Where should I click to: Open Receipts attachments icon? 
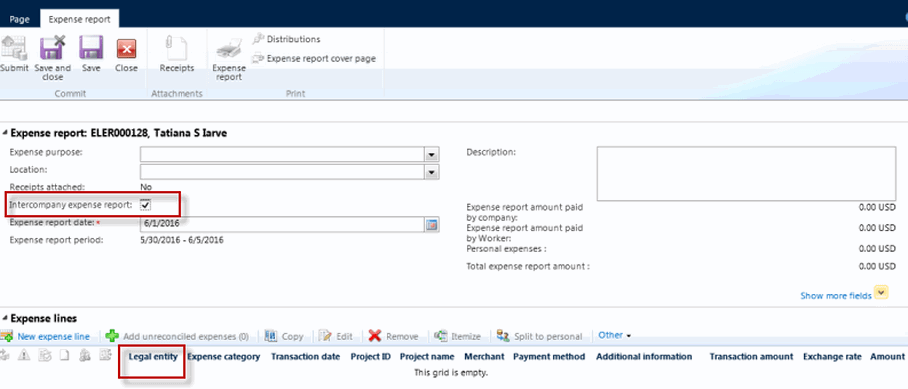[x=177, y=48]
